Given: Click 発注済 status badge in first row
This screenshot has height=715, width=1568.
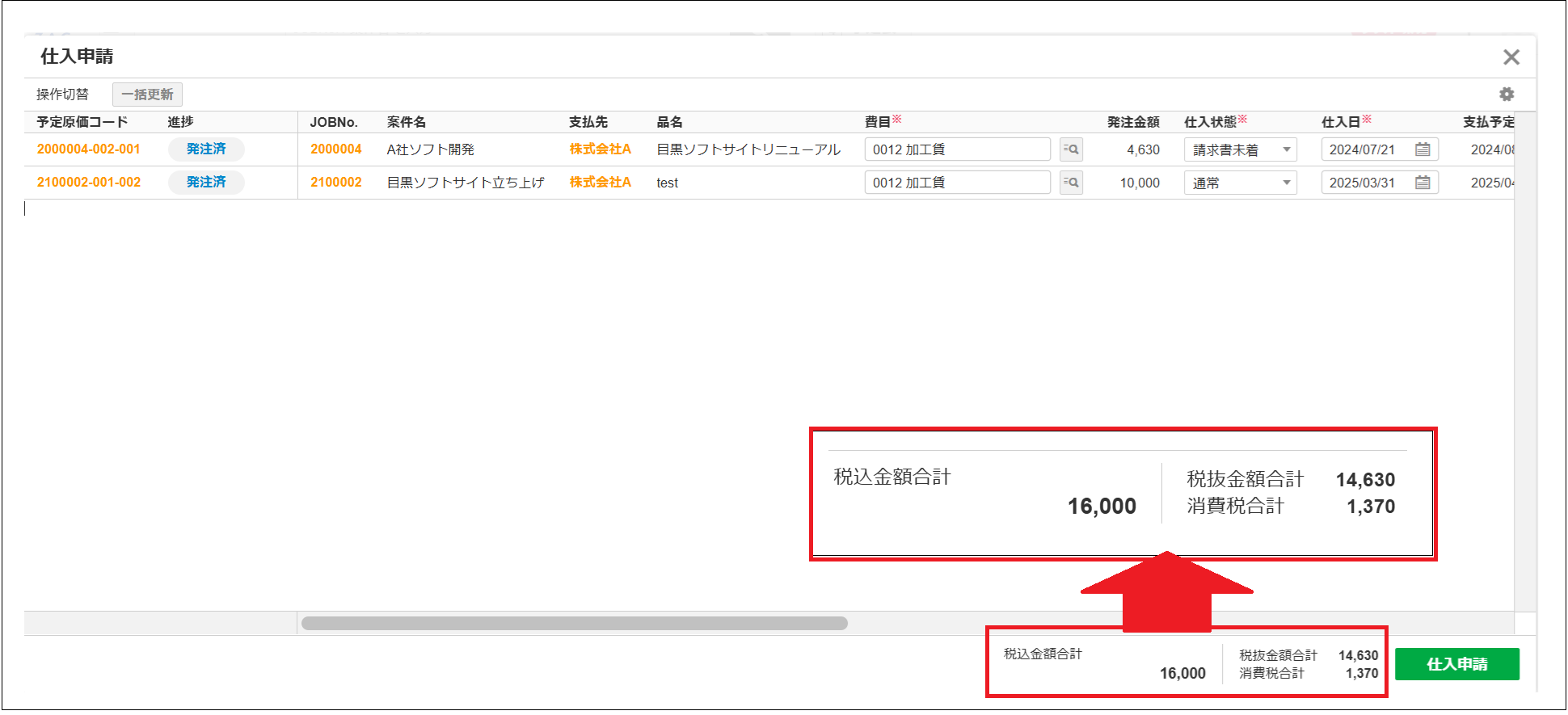Looking at the screenshot, I should (206, 149).
